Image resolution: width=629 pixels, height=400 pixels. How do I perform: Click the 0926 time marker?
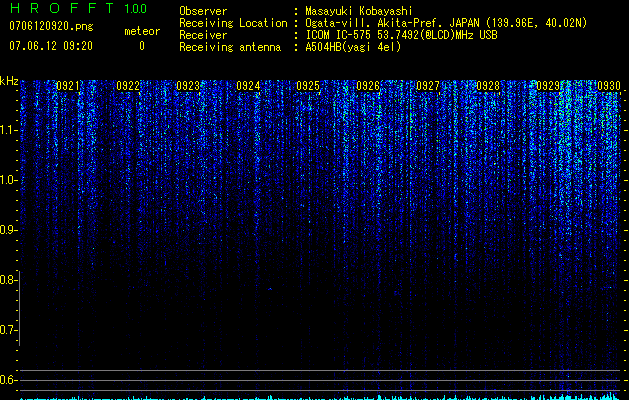[368, 86]
